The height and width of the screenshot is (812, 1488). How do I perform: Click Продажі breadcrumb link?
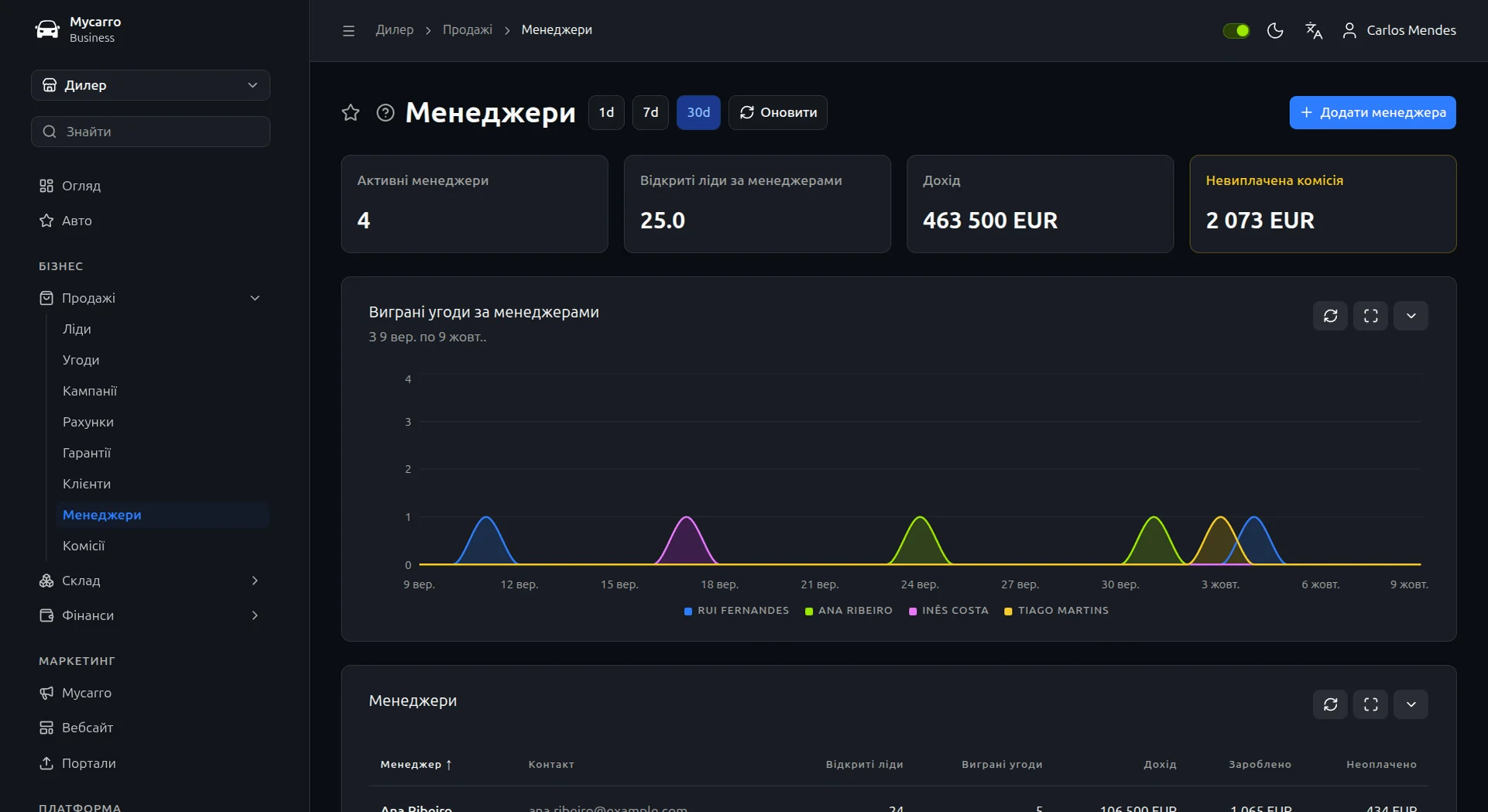tap(467, 30)
